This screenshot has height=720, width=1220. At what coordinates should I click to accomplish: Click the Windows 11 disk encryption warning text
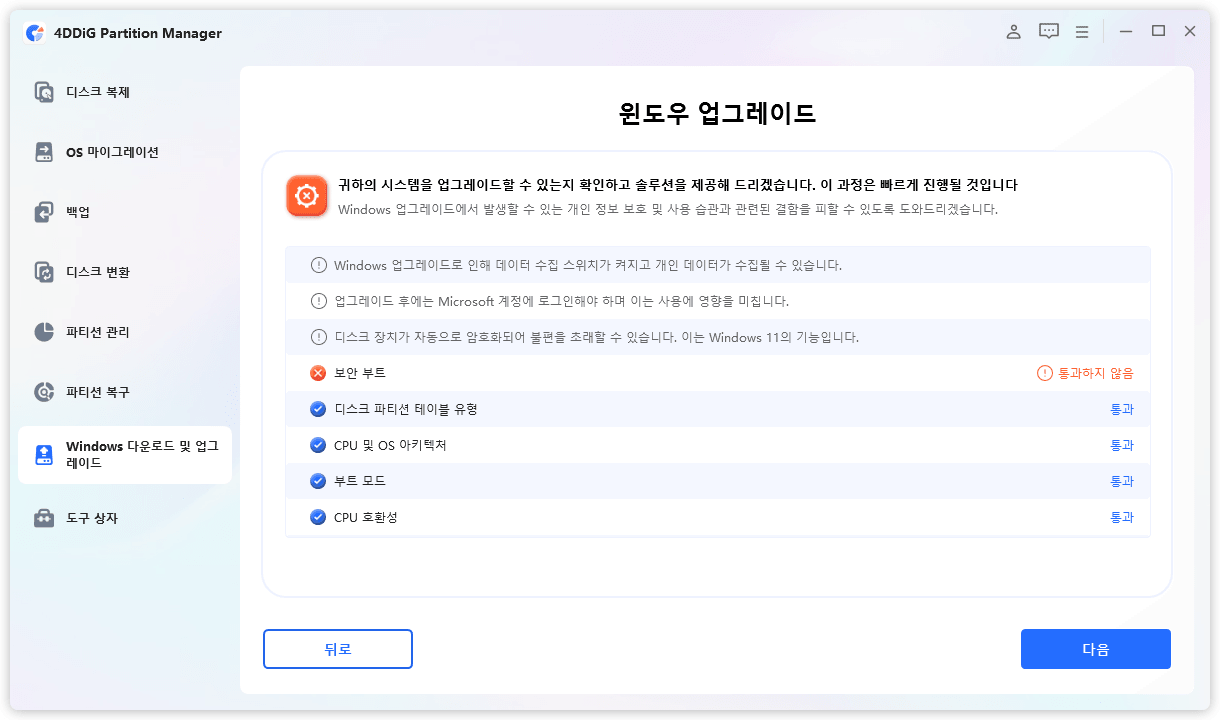click(x=596, y=337)
